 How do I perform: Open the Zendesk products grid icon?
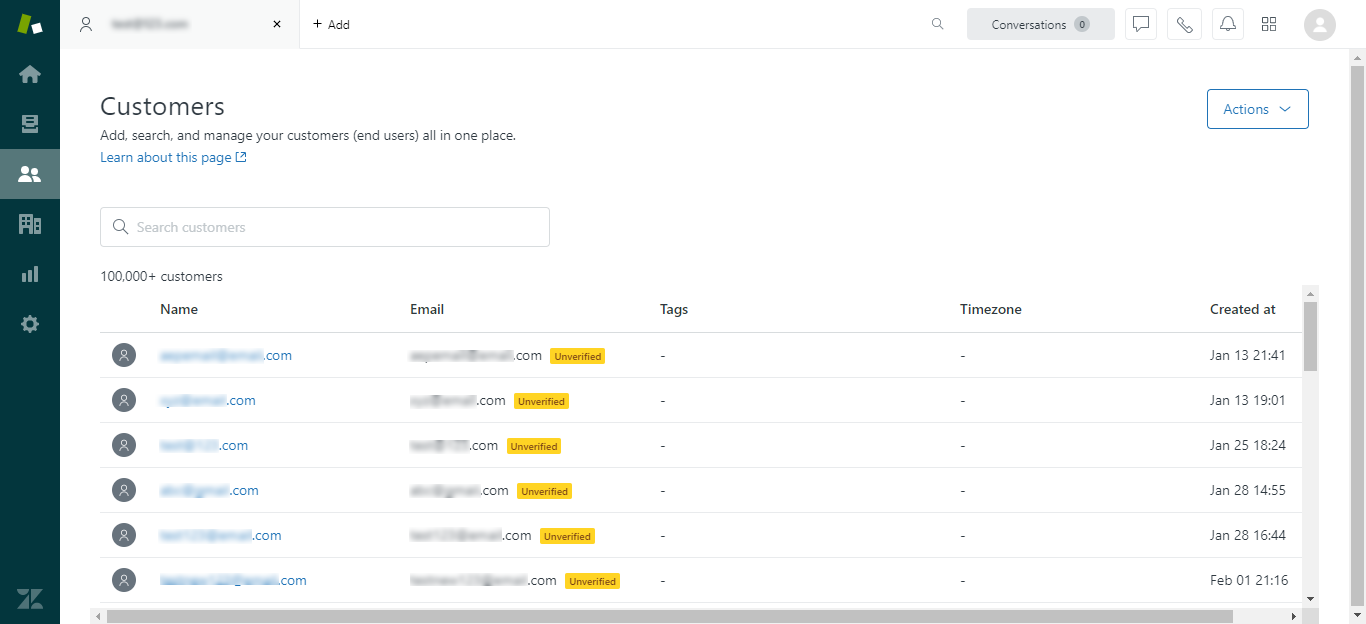tap(1269, 25)
